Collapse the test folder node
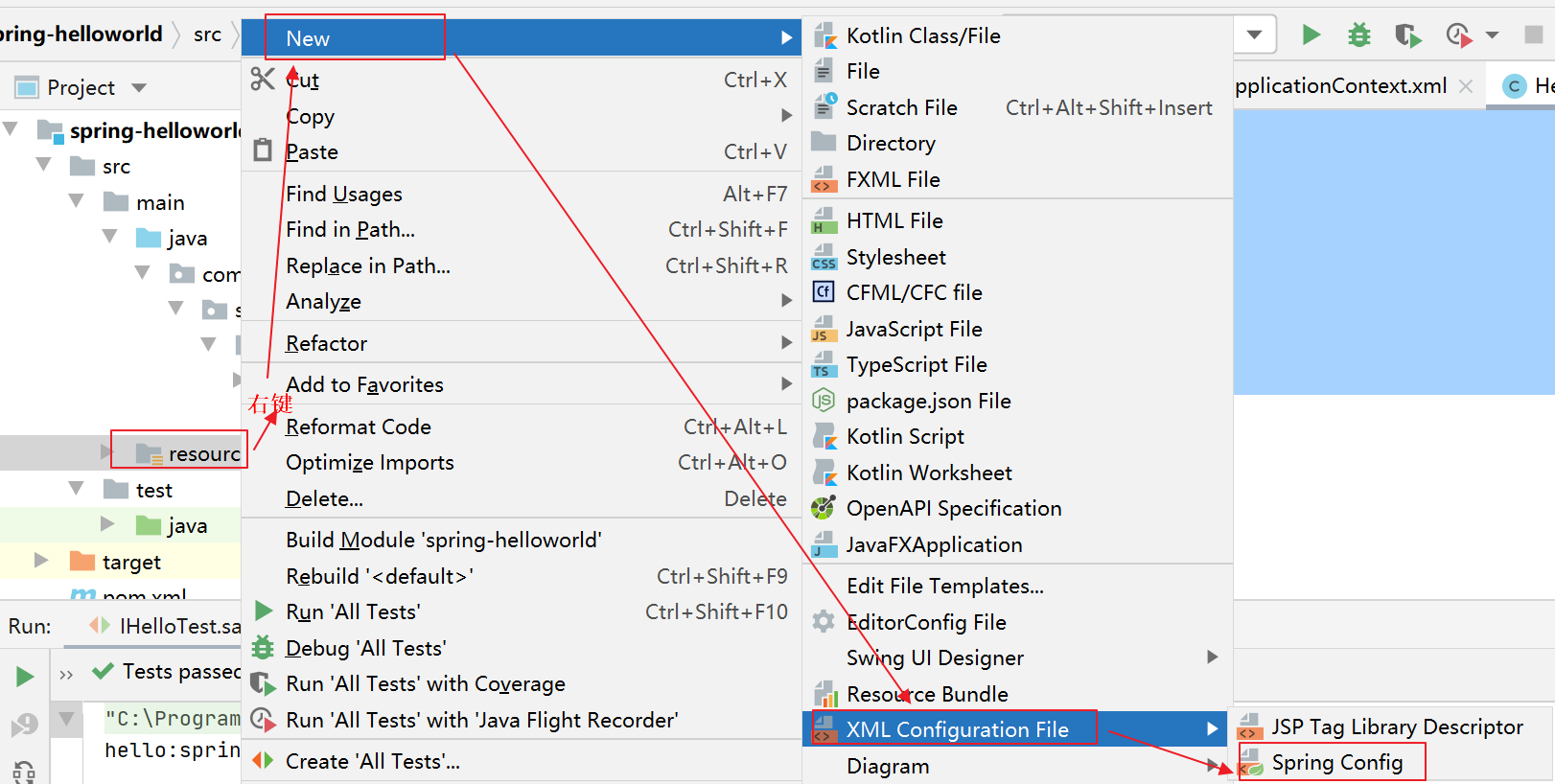Image resolution: width=1555 pixels, height=784 pixels. coord(77,489)
